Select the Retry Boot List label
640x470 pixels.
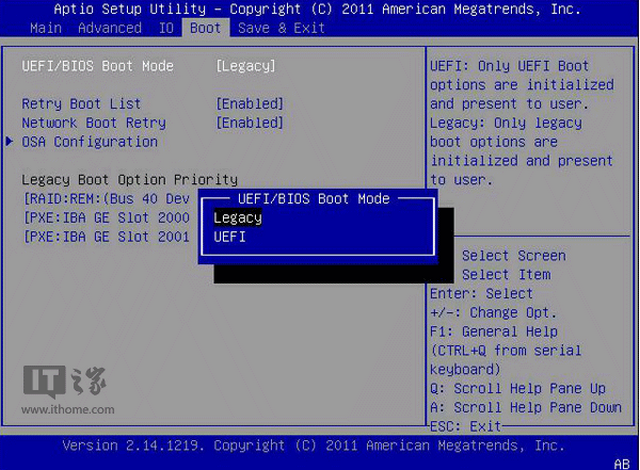pos(81,104)
